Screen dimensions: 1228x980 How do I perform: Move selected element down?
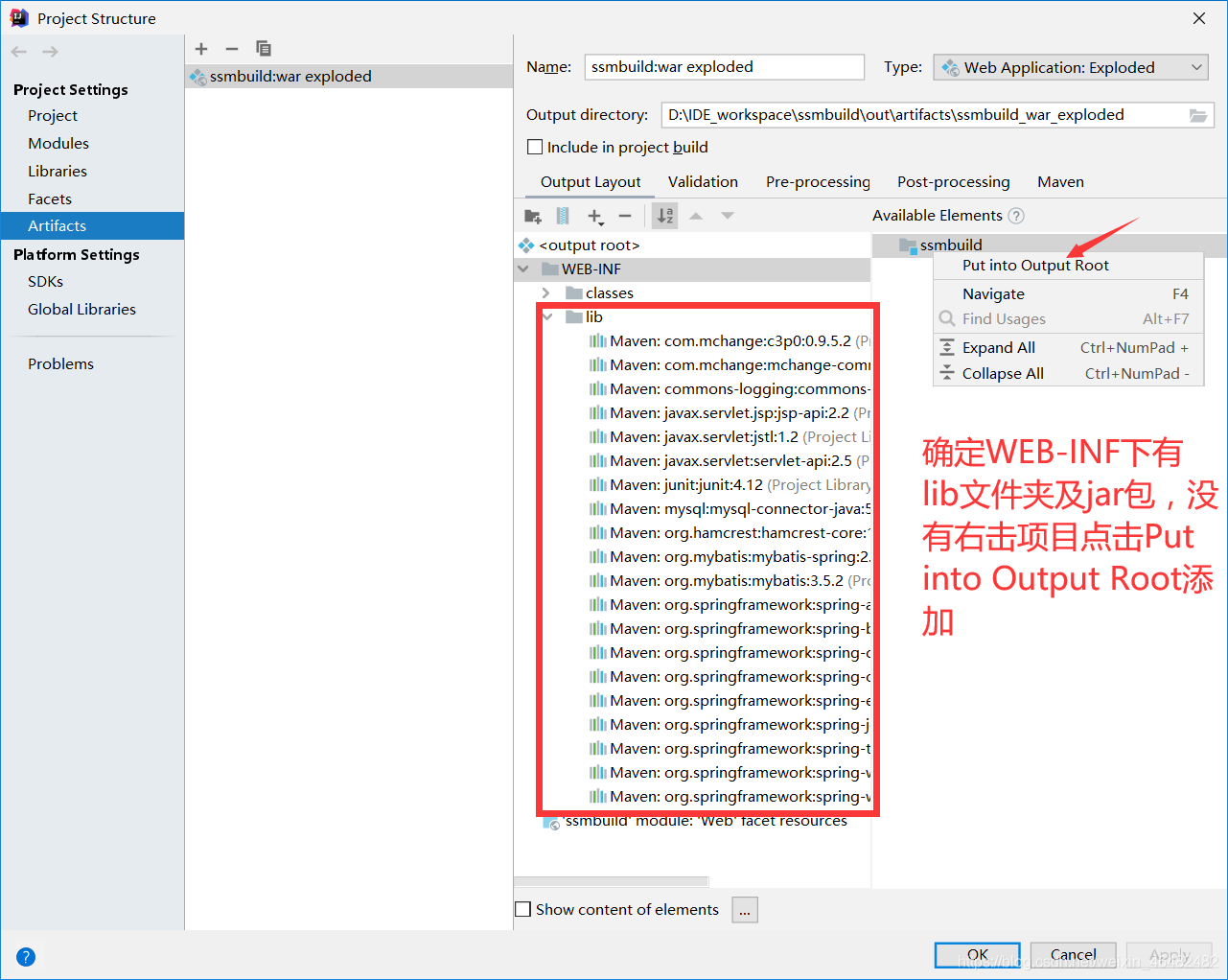[728, 216]
